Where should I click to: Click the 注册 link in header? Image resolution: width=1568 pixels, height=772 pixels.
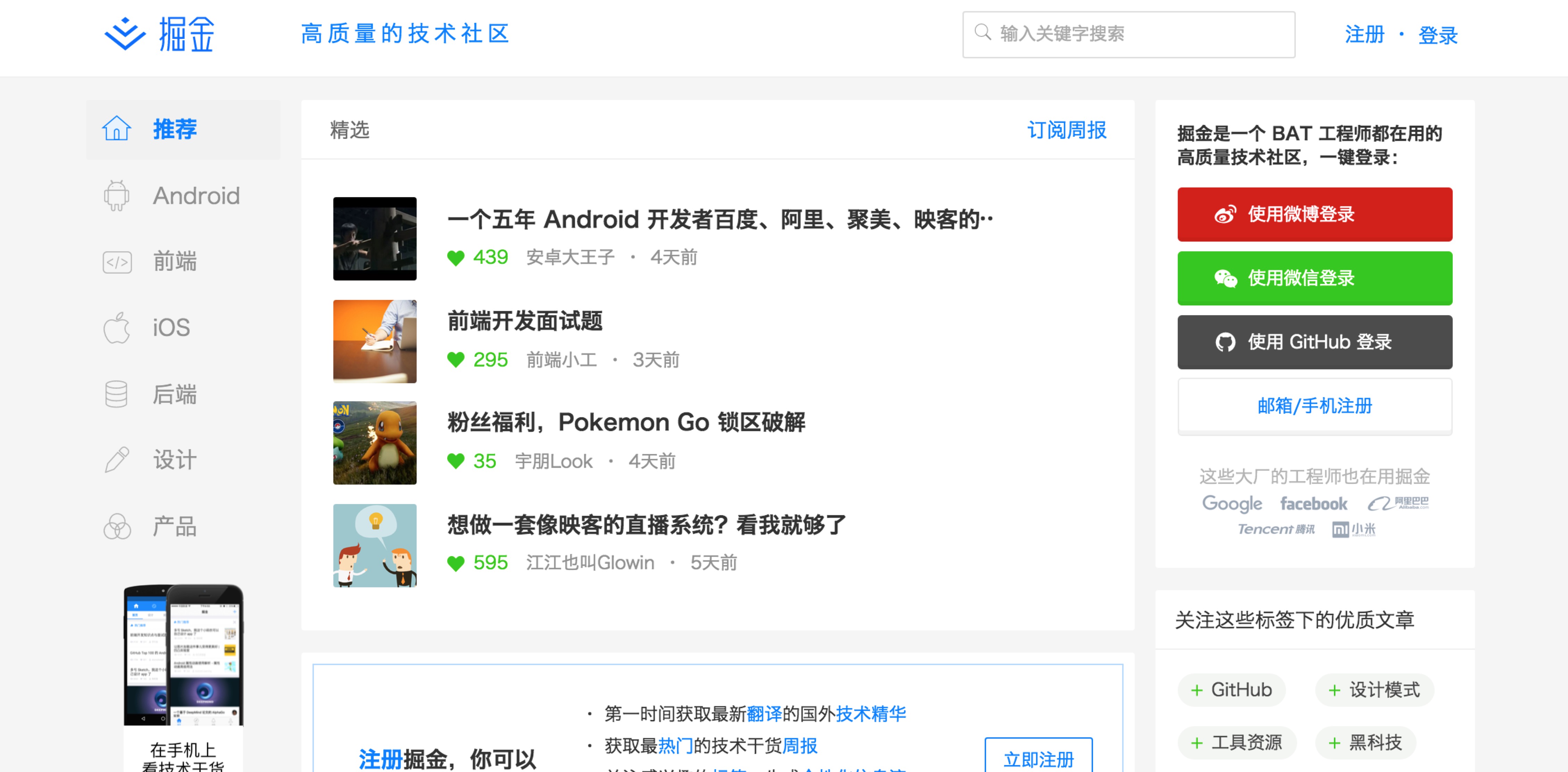coord(1365,35)
